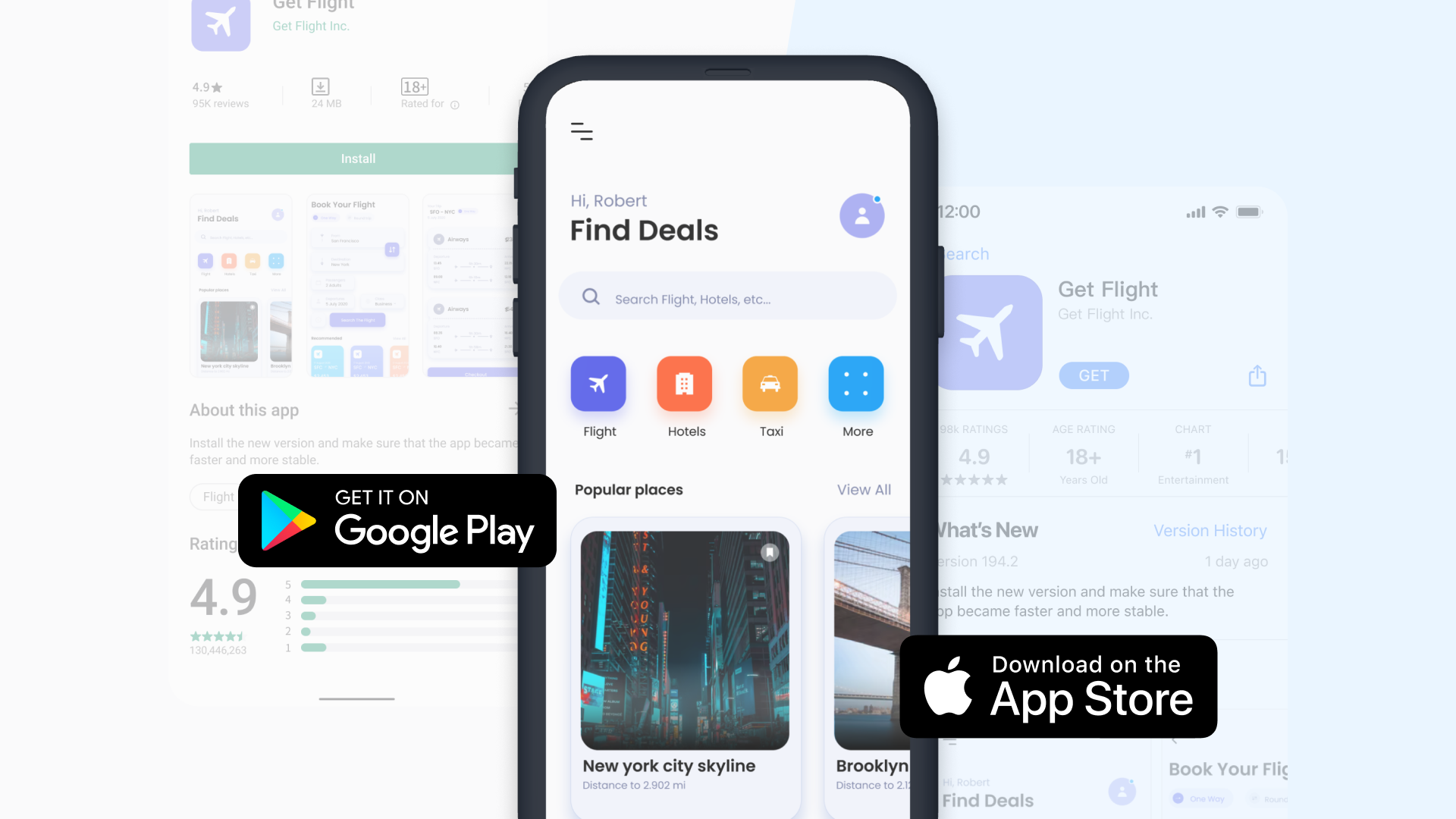Tap the More options icon

coord(856,384)
